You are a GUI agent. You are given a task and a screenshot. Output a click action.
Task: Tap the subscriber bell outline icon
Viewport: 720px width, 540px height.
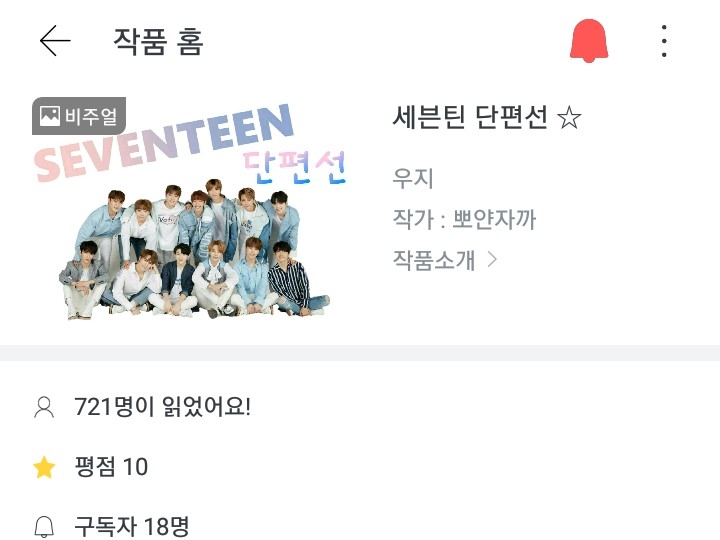pyautogui.click(x=44, y=527)
